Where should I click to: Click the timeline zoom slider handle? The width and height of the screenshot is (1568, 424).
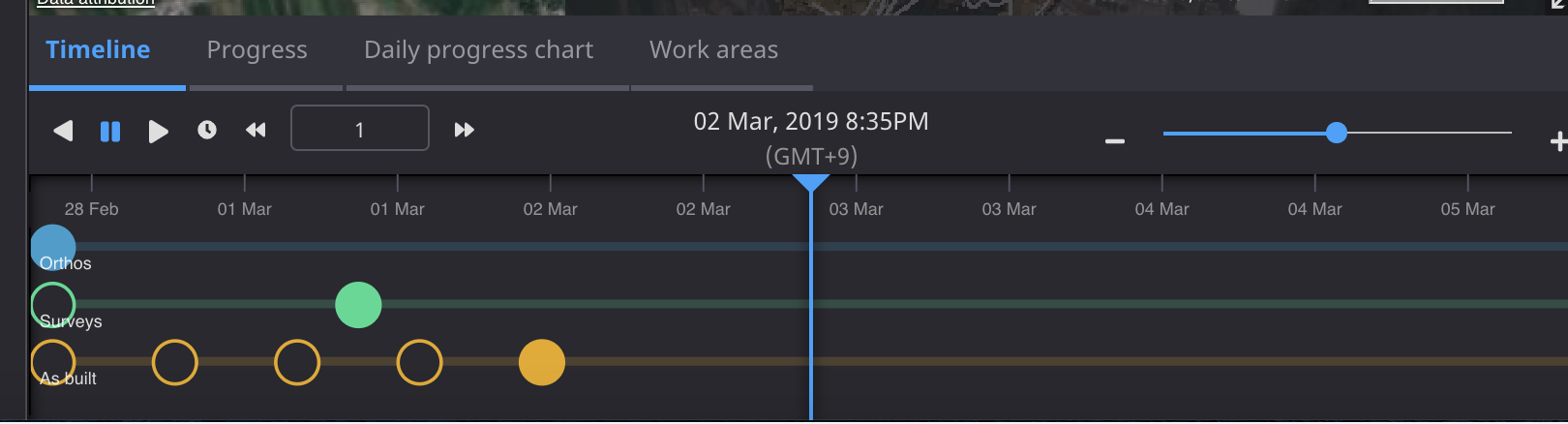[1337, 133]
